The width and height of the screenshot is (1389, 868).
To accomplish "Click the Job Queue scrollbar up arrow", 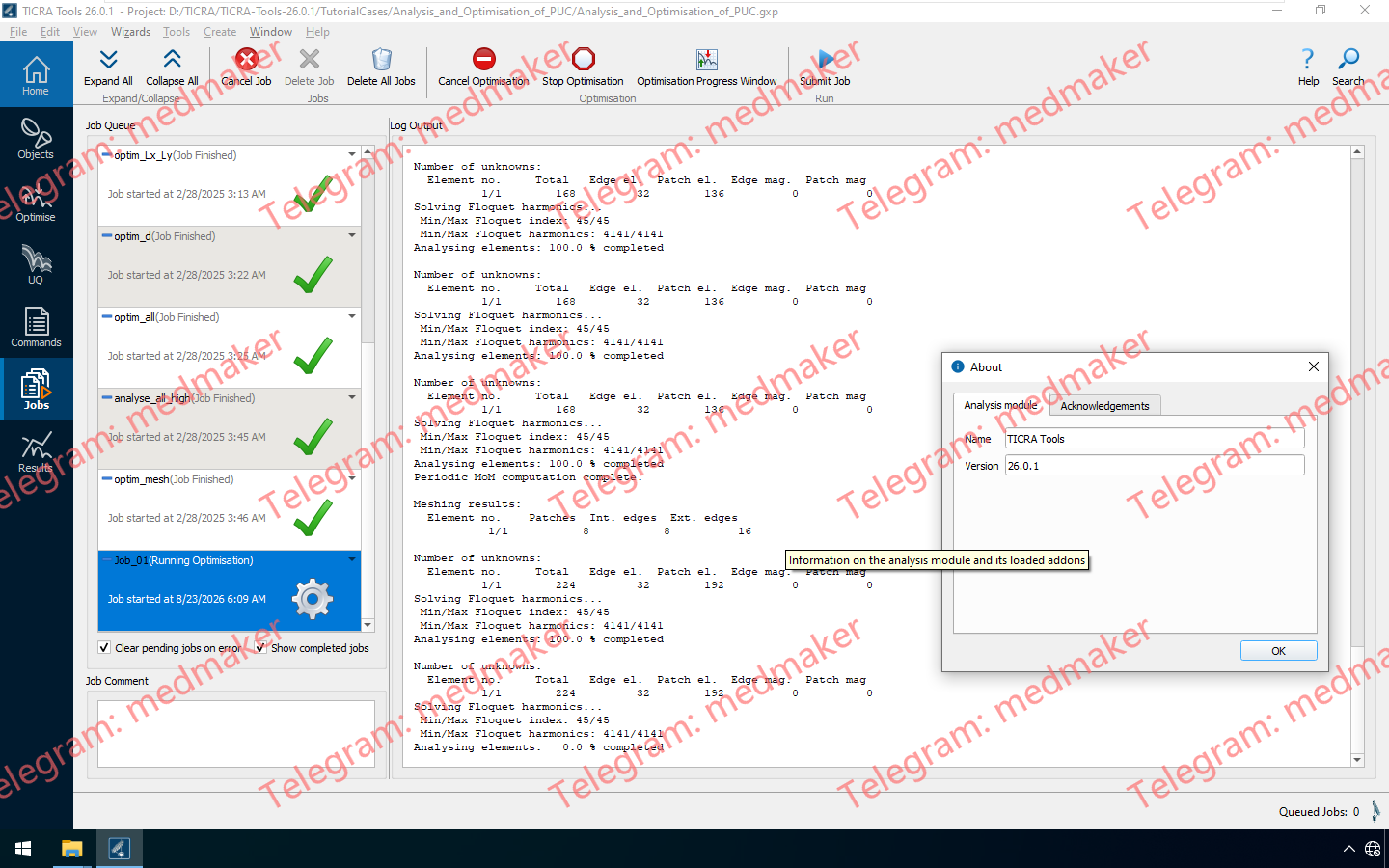I will 368,152.
